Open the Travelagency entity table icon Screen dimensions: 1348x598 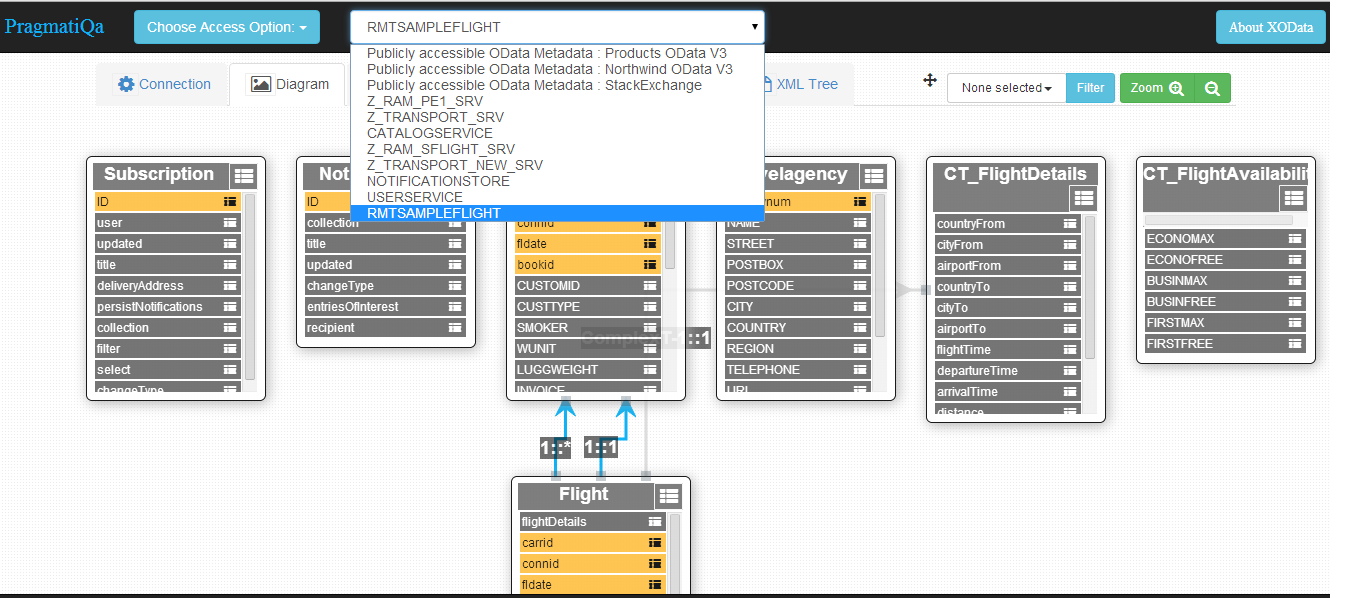tap(874, 176)
